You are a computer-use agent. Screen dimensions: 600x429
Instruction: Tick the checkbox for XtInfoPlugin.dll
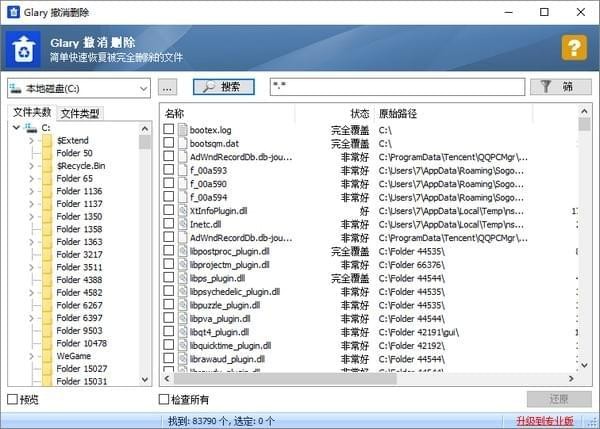(169, 210)
